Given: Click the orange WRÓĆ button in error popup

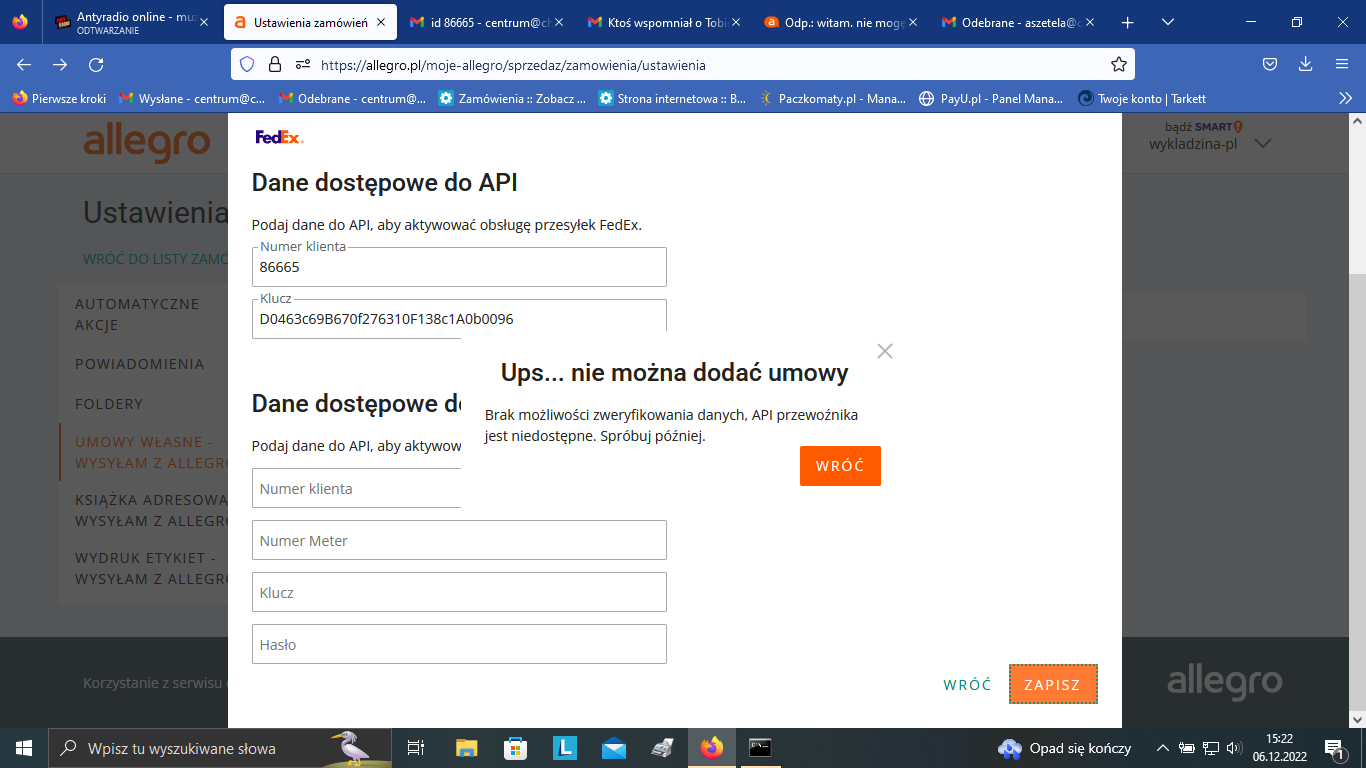Looking at the screenshot, I should pyautogui.click(x=840, y=466).
